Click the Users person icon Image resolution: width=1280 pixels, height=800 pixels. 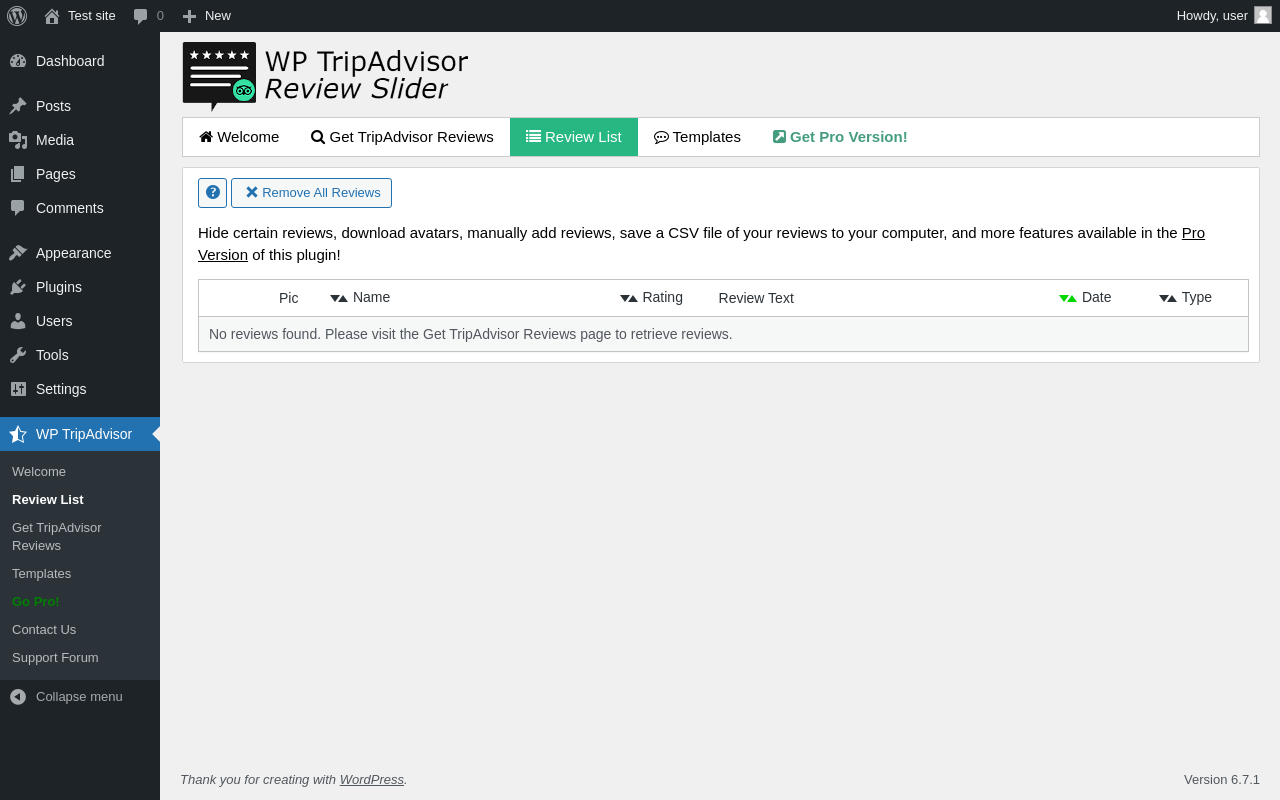click(x=18, y=321)
